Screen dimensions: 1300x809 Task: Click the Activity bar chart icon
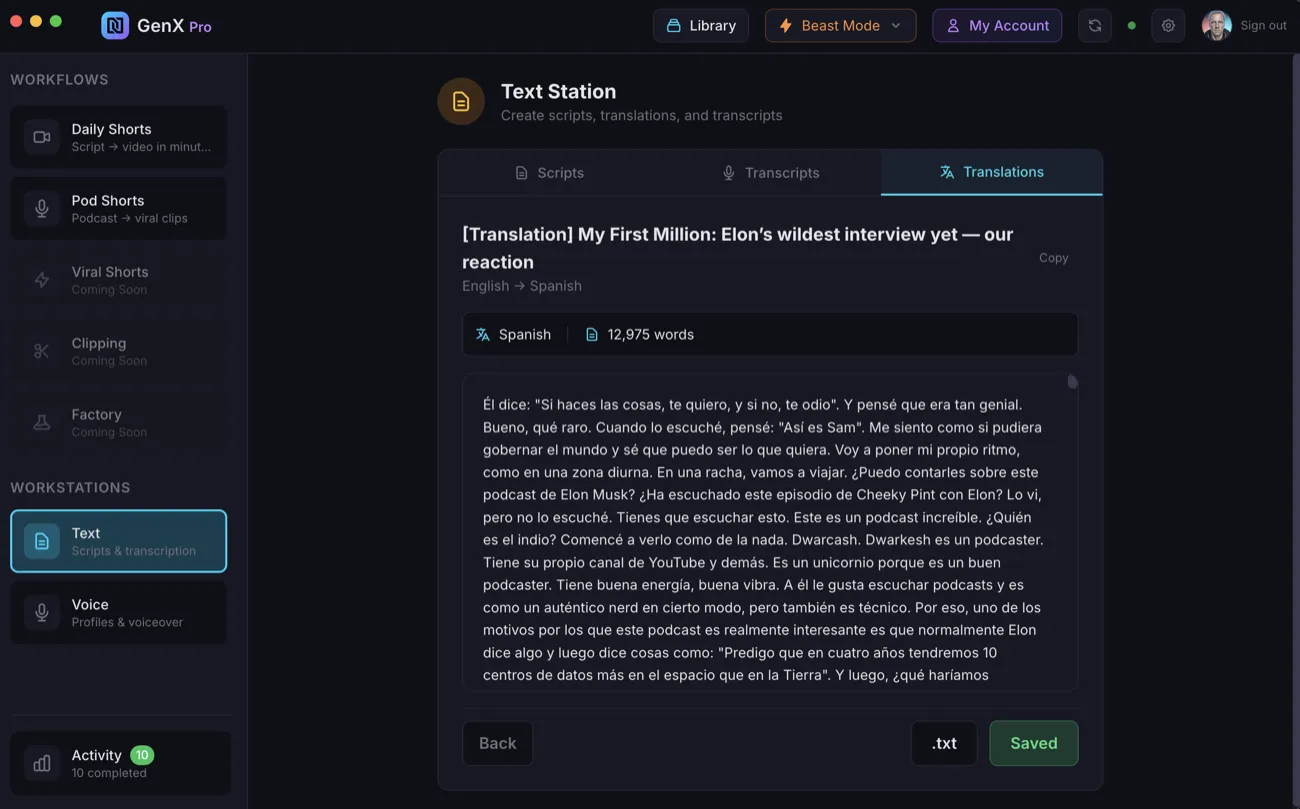point(42,763)
